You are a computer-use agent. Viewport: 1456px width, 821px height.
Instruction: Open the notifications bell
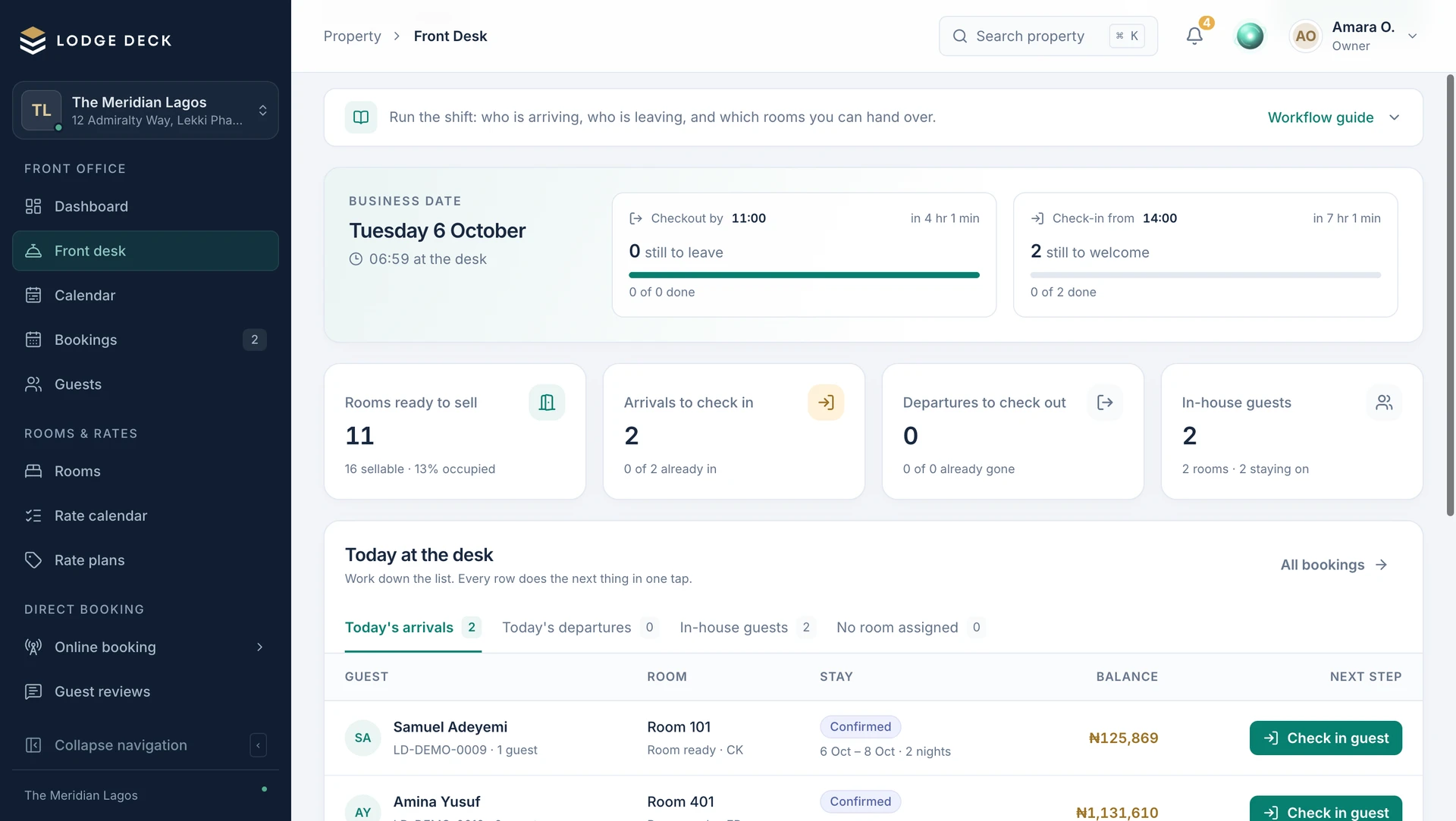[x=1194, y=36]
